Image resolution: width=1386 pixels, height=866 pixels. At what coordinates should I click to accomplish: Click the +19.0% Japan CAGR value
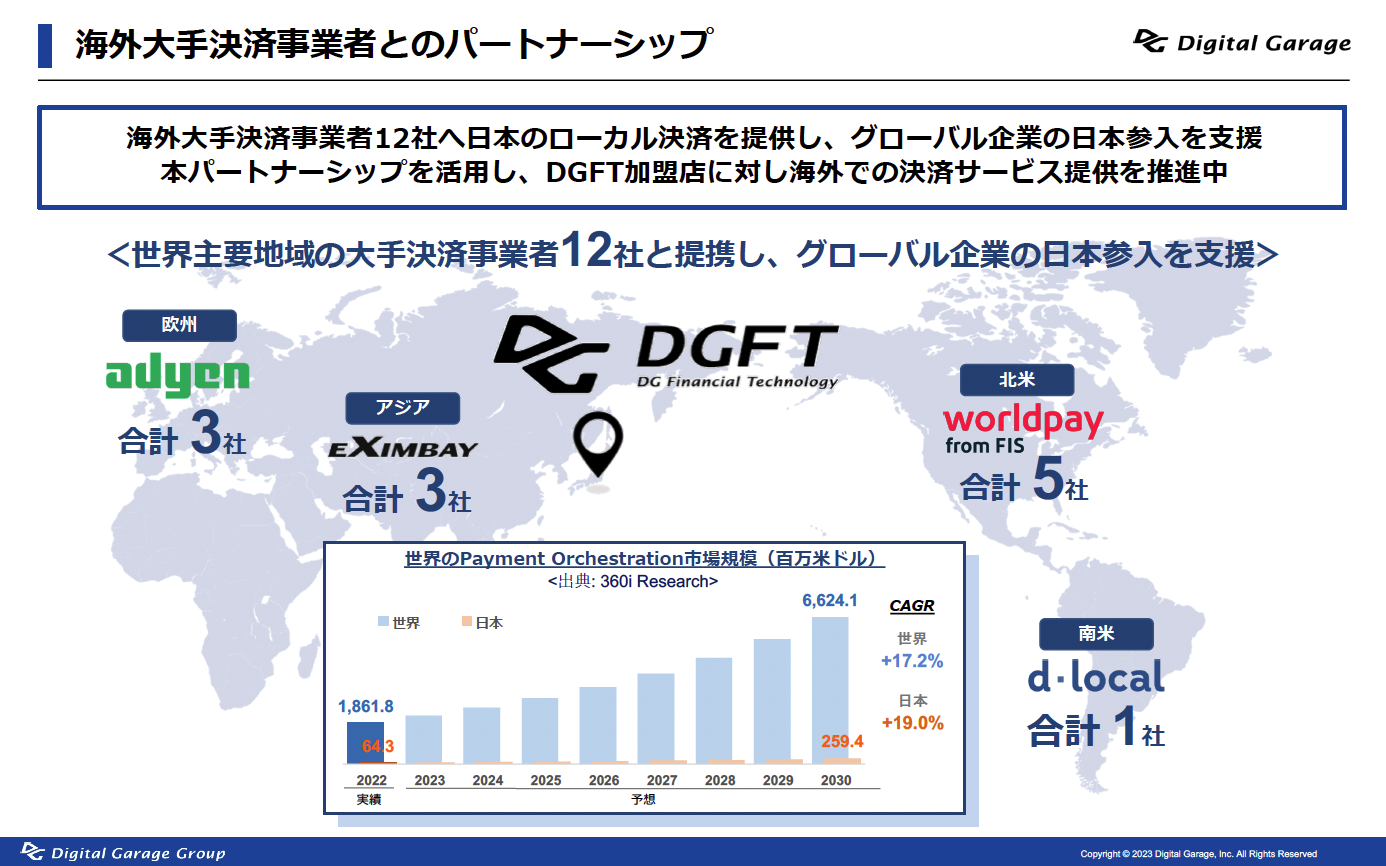click(x=912, y=723)
